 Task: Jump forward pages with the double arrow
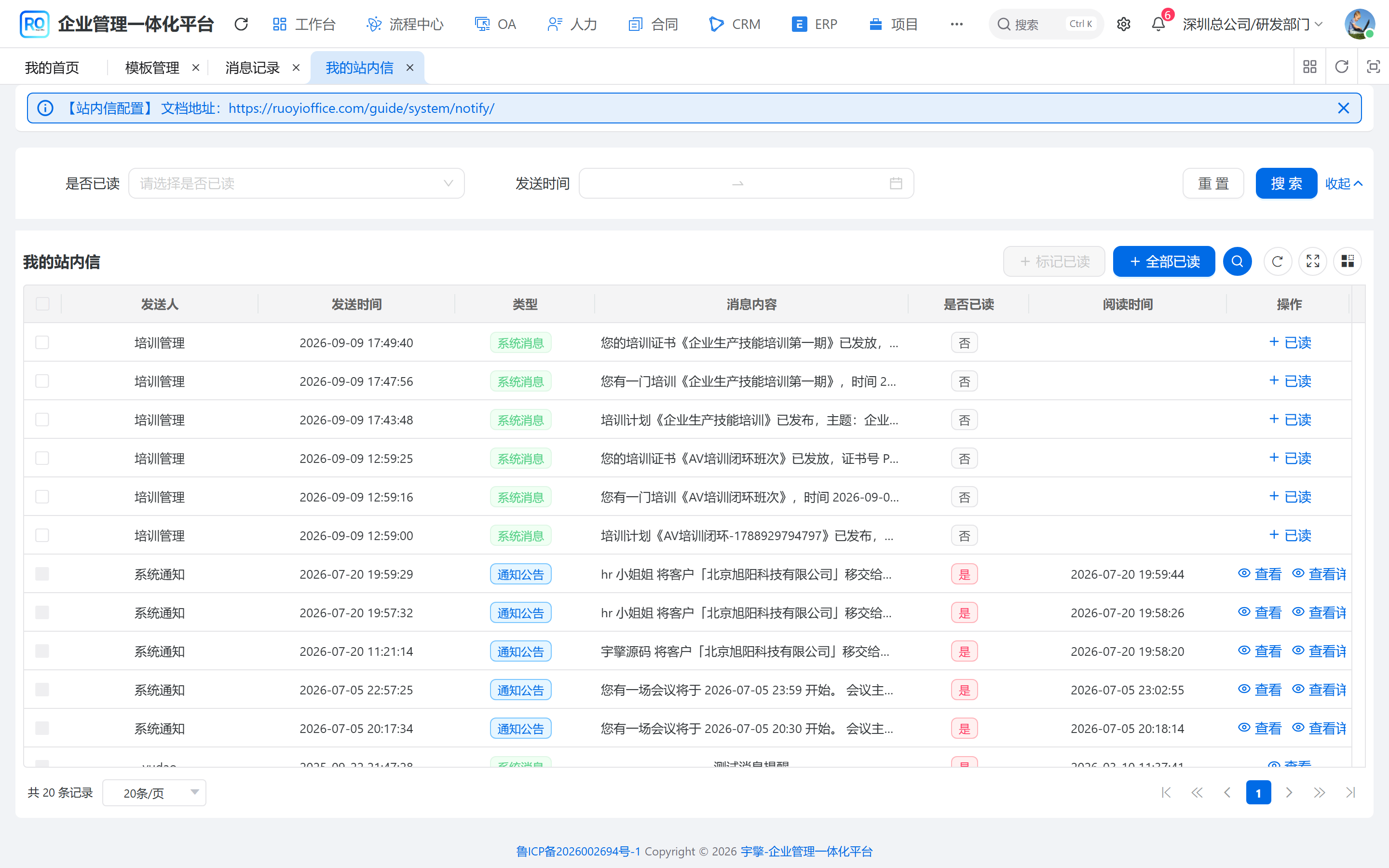[x=1320, y=793]
